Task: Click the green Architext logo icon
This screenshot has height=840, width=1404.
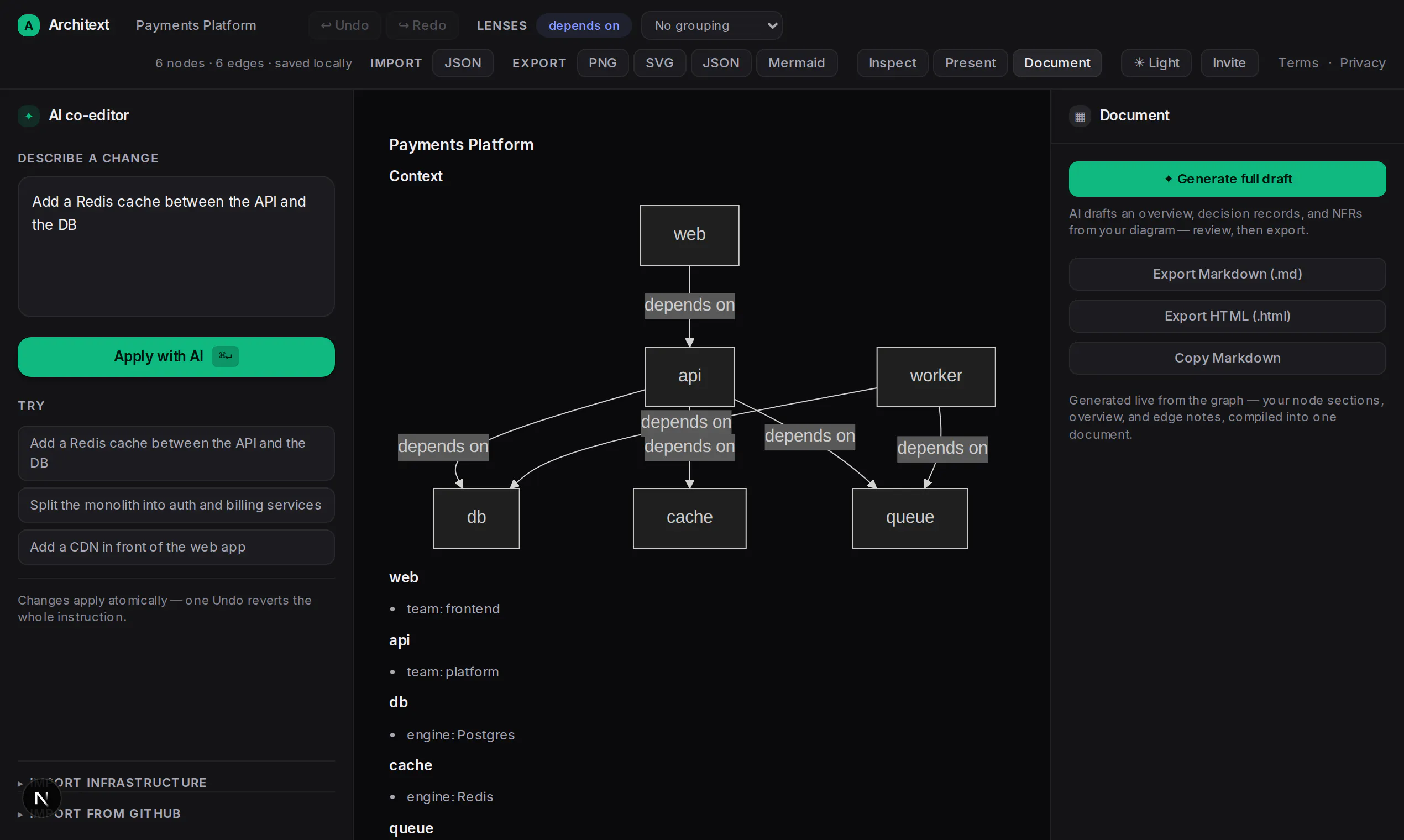Action: click(28, 25)
